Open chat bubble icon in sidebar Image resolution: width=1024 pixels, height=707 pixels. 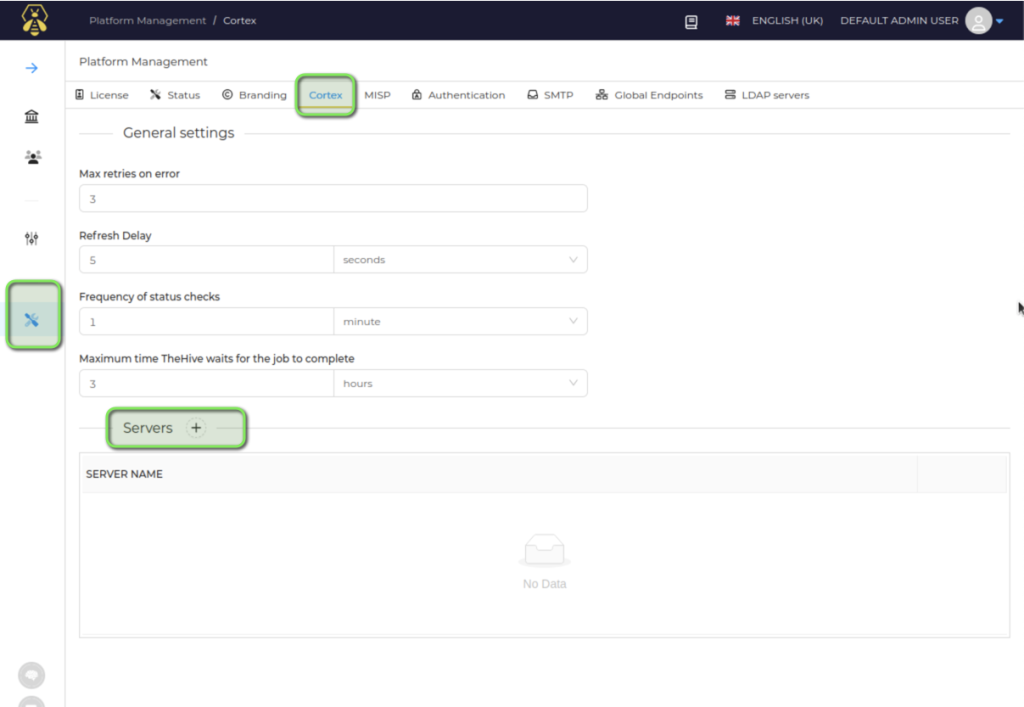(x=31, y=675)
